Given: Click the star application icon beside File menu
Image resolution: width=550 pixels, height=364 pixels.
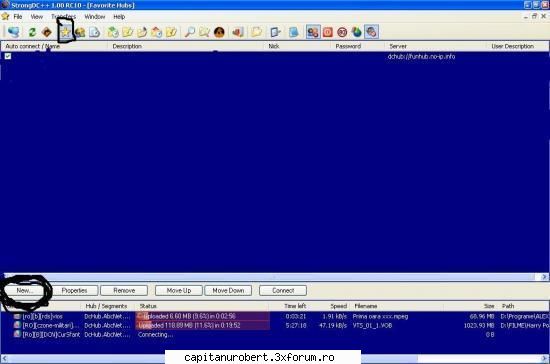Looking at the screenshot, I should coord(5,16).
